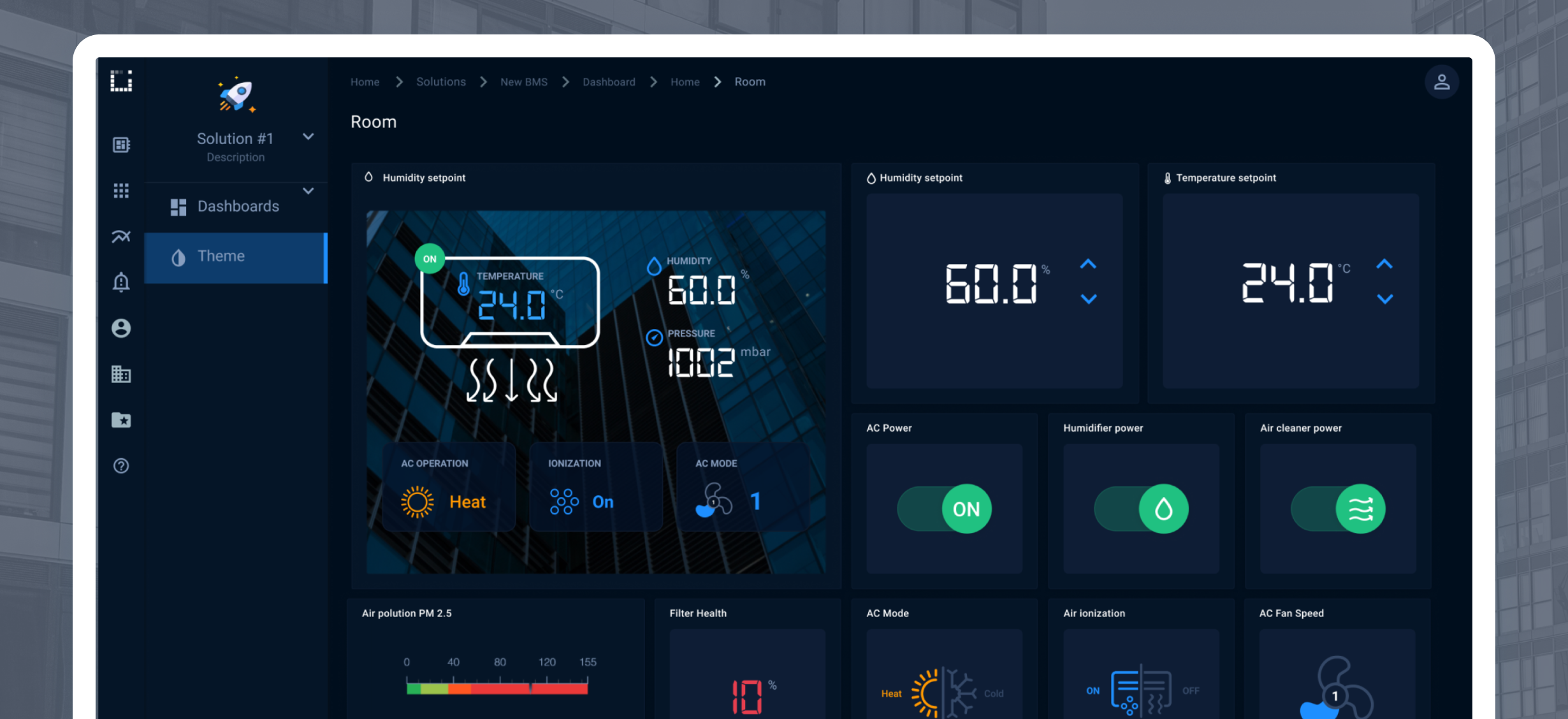The width and height of the screenshot is (1568, 719).
Task: Open the list view sidebar icon
Action: (x=121, y=145)
